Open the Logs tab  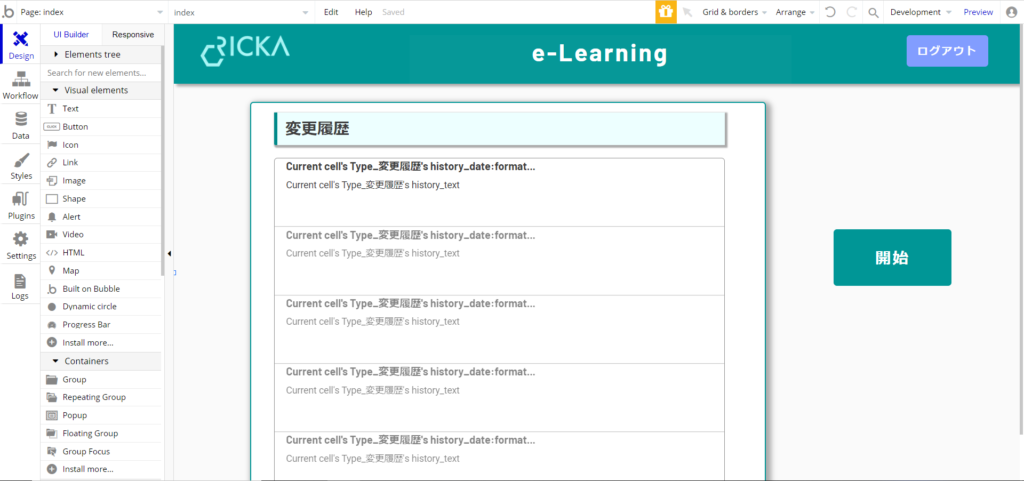(21, 286)
